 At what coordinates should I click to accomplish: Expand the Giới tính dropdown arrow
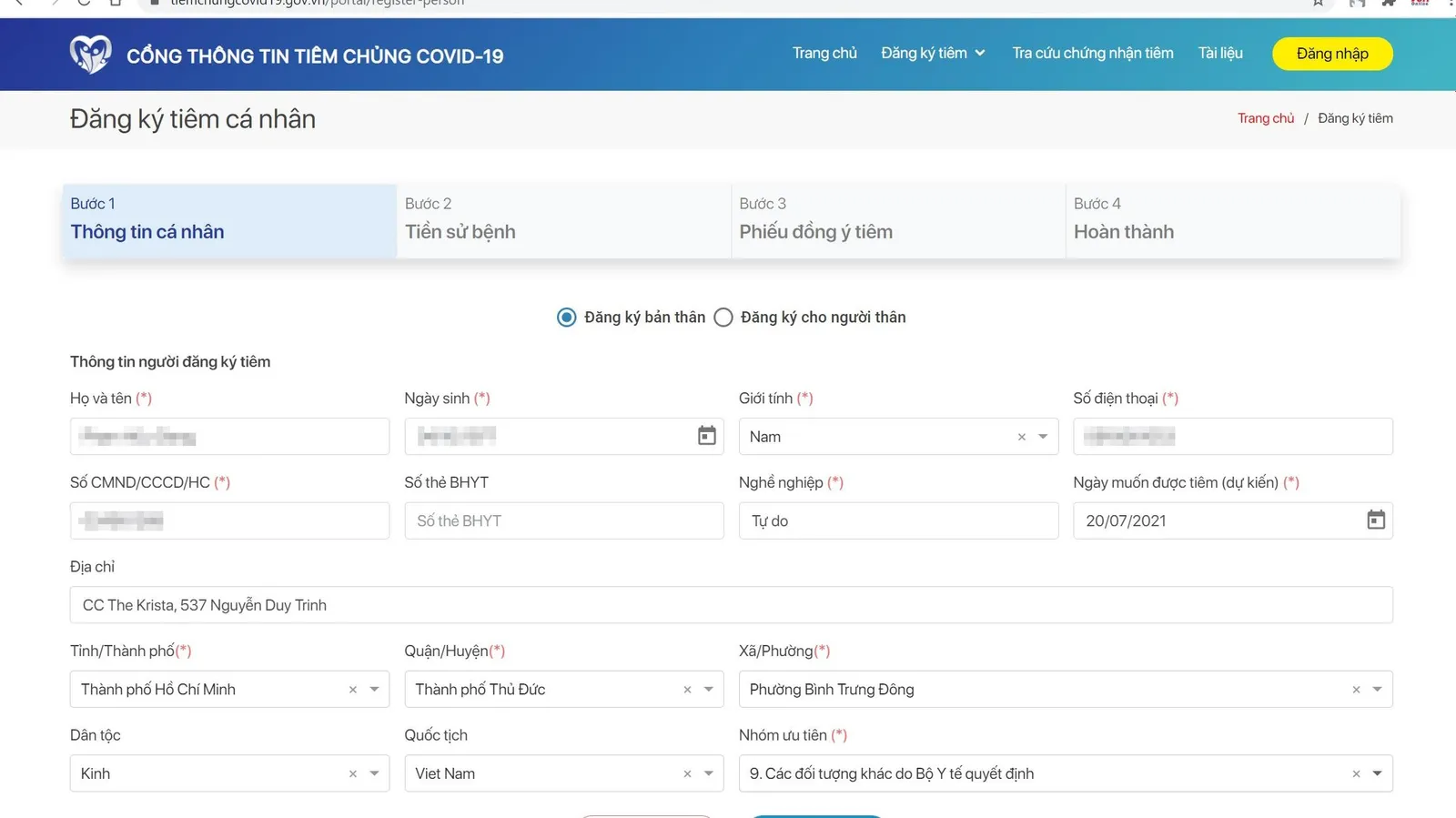tap(1043, 437)
